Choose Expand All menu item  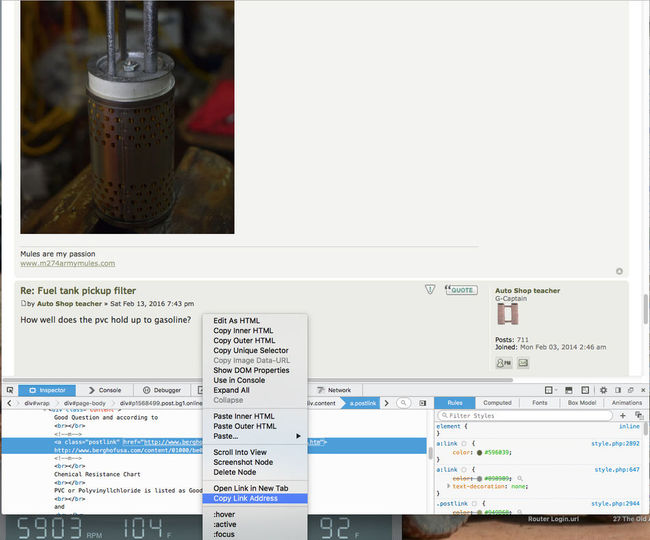255,390
